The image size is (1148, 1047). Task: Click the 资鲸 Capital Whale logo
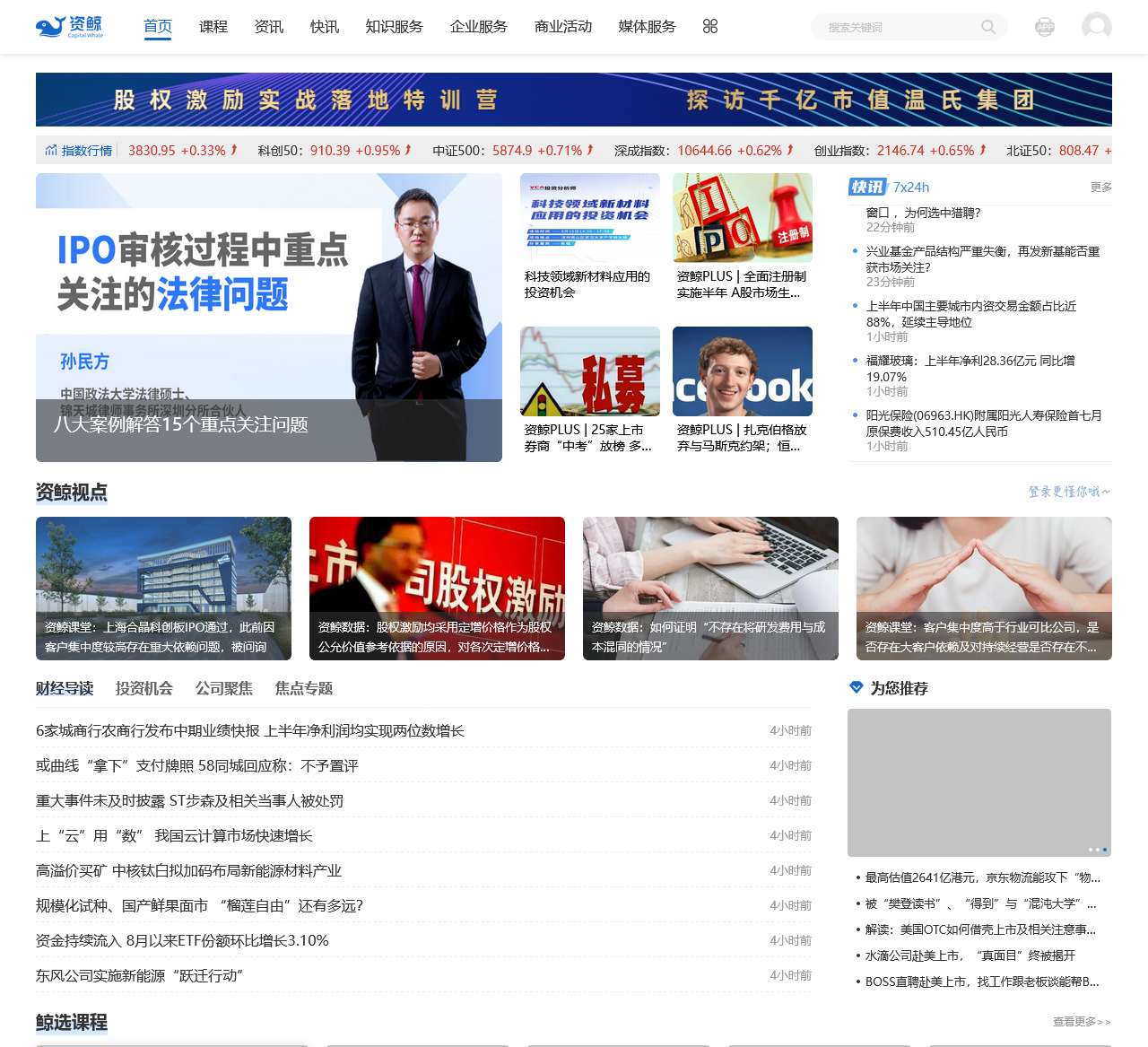(70, 27)
